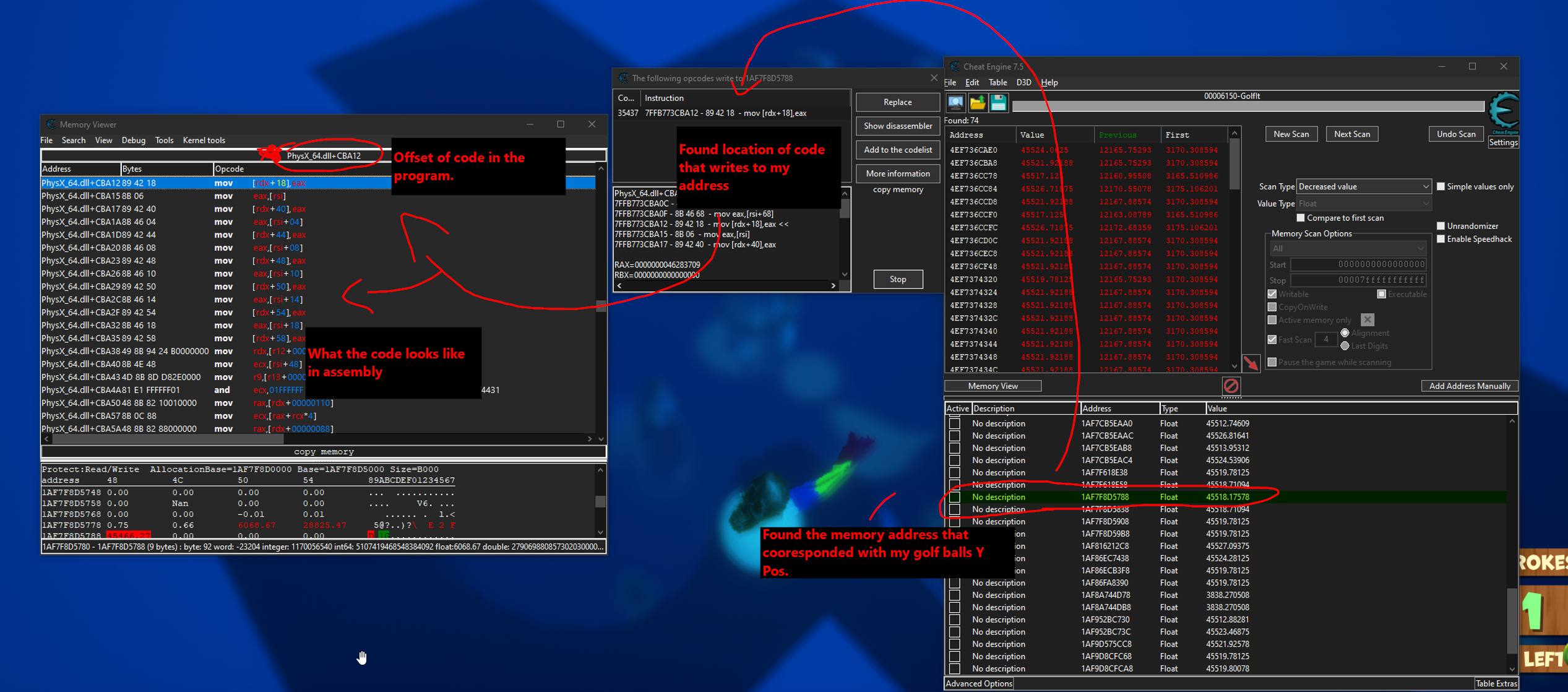Maximize the Memory Viewer window

pos(561,124)
